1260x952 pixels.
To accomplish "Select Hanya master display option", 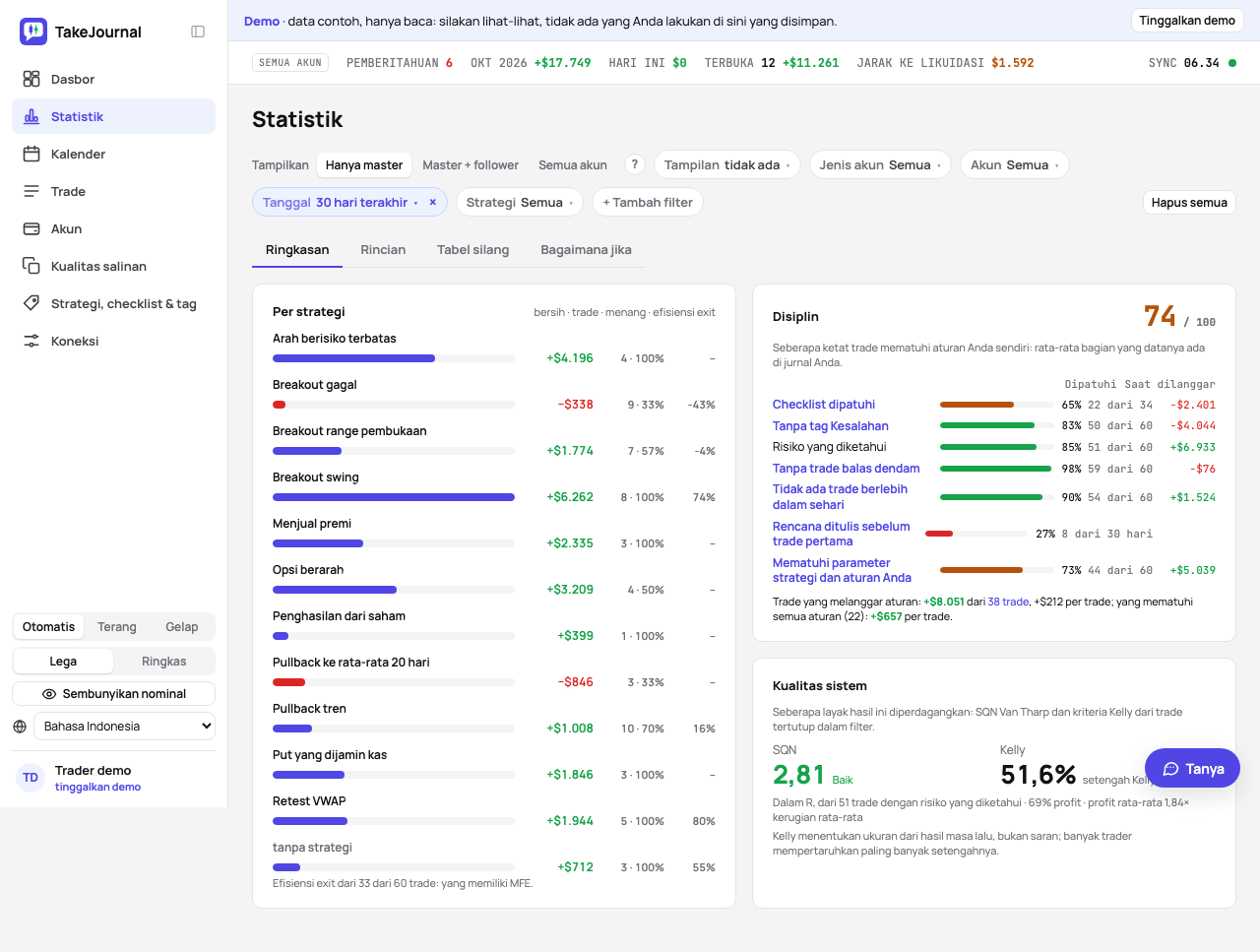I will [x=364, y=164].
